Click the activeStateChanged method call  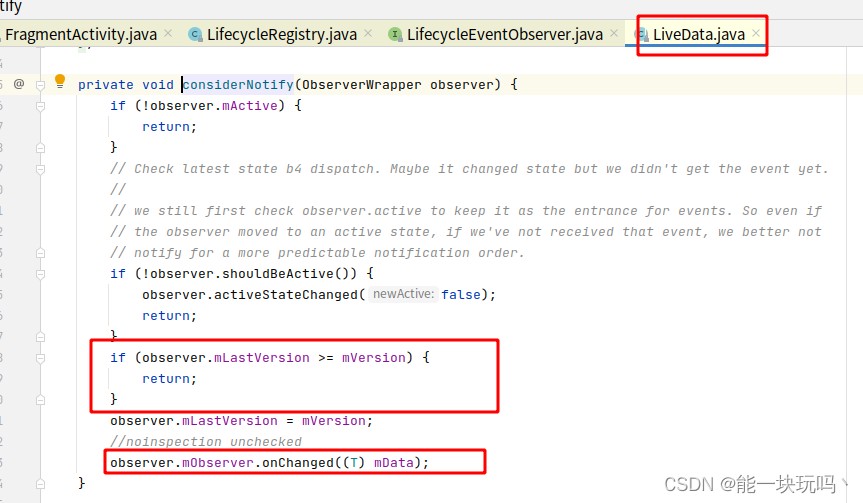click(x=286, y=295)
